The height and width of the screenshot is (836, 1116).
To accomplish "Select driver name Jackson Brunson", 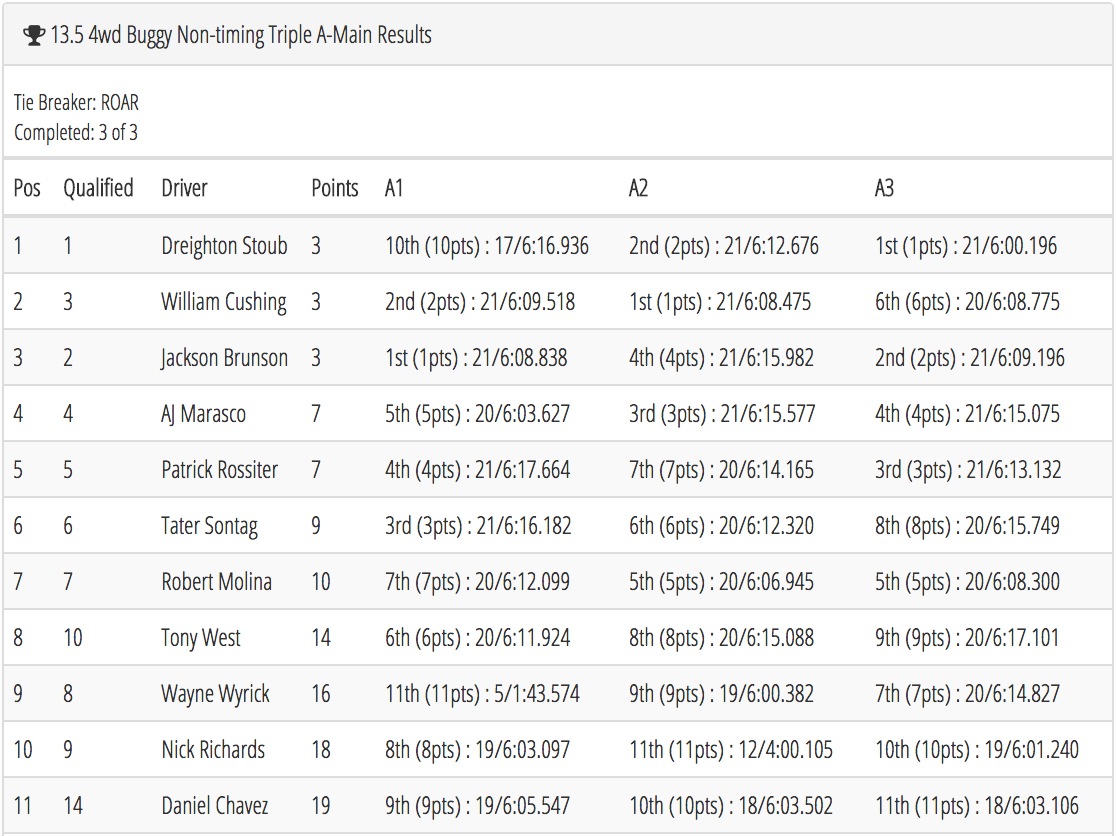I will (224, 357).
